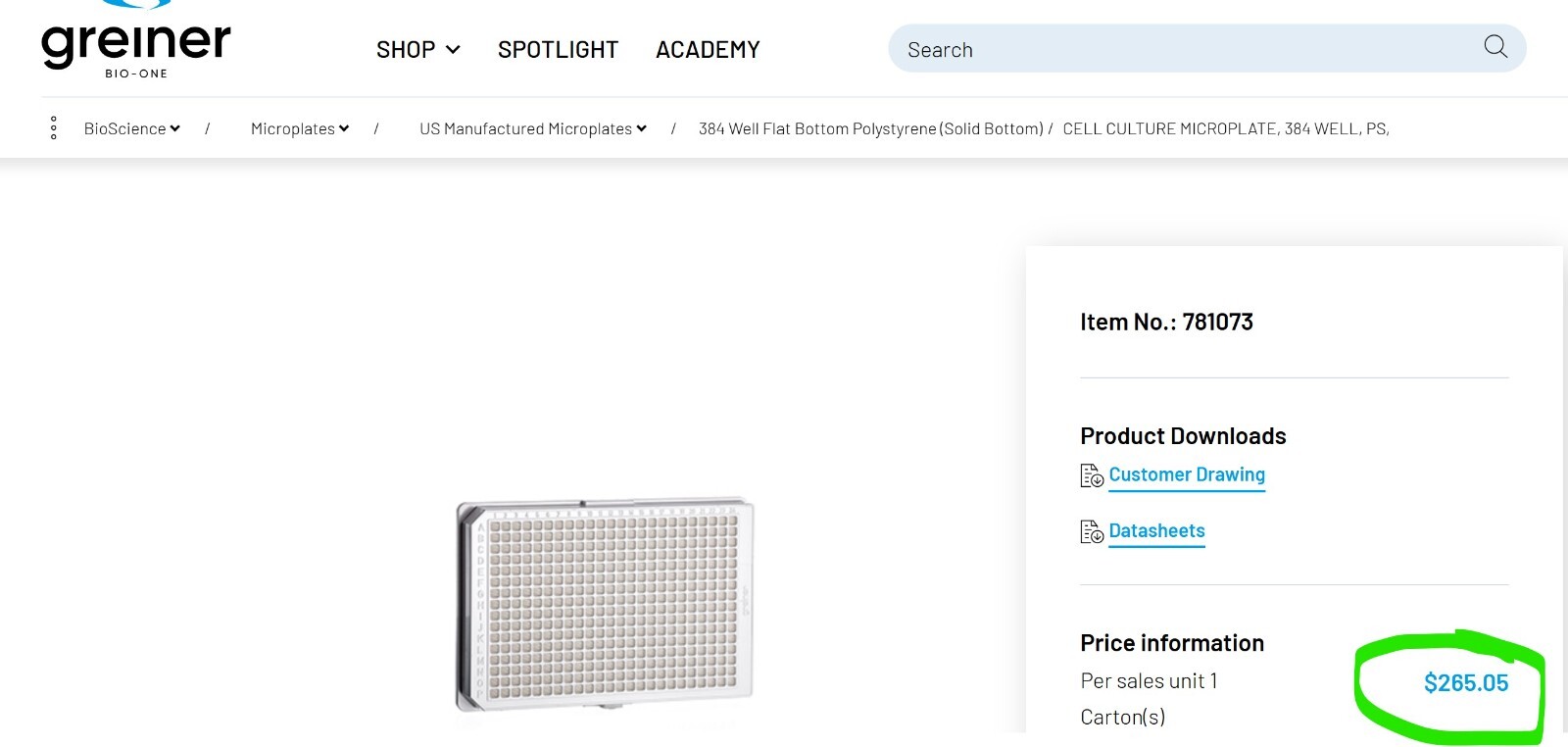Click the Item No. 781073 heading
The width and height of the screenshot is (1568, 747).
click(1166, 322)
